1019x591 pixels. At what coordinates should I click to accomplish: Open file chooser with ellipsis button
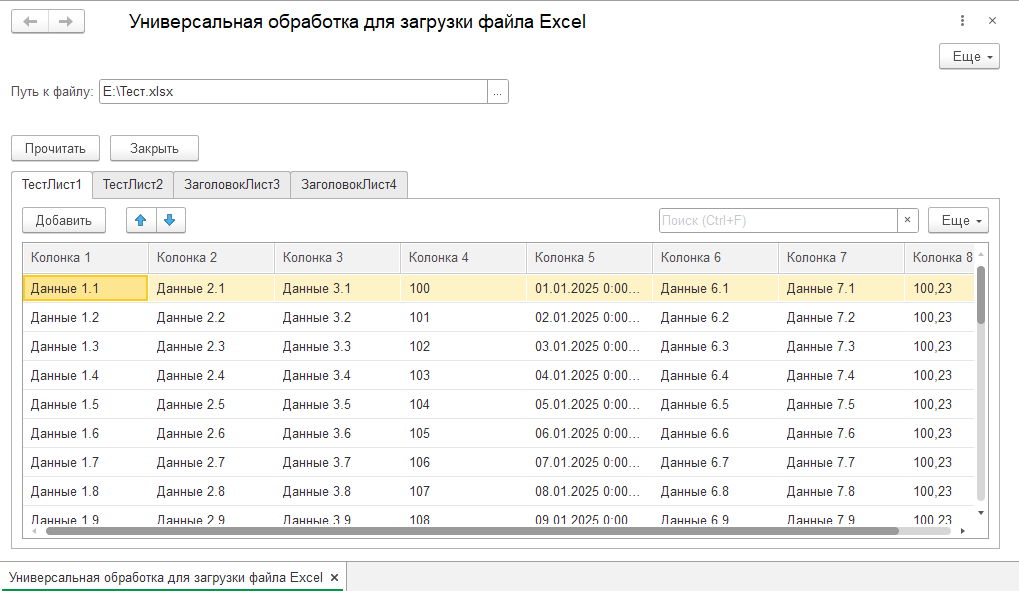497,92
